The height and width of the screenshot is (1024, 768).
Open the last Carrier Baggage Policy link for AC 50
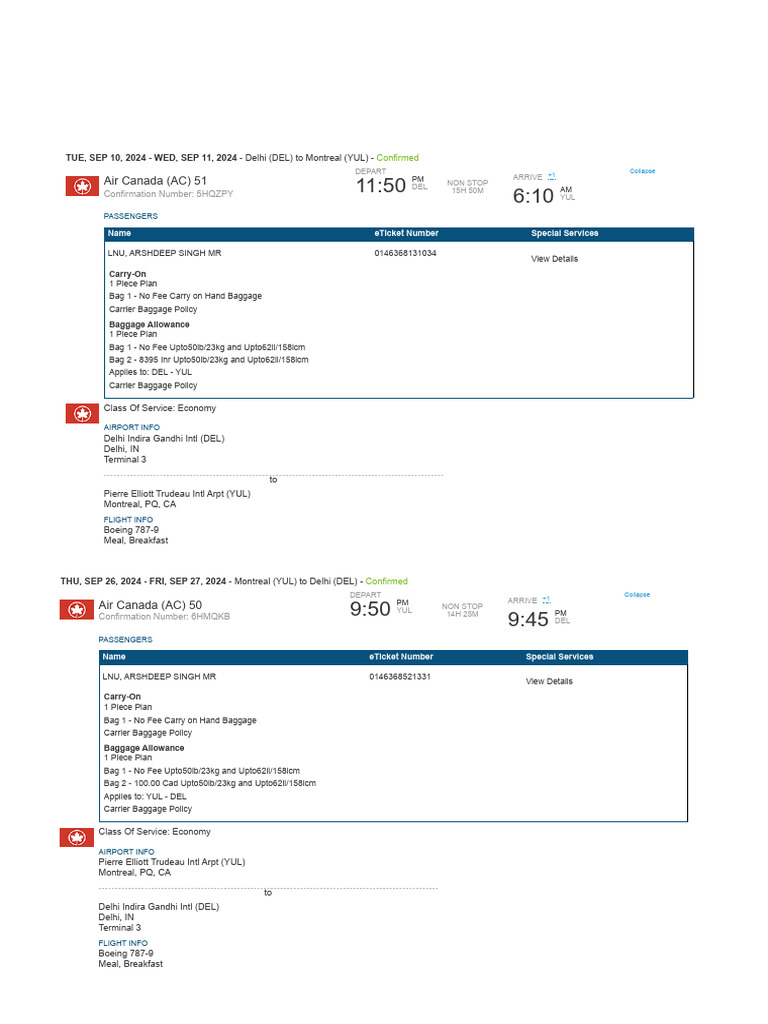pyautogui.click(x=148, y=809)
